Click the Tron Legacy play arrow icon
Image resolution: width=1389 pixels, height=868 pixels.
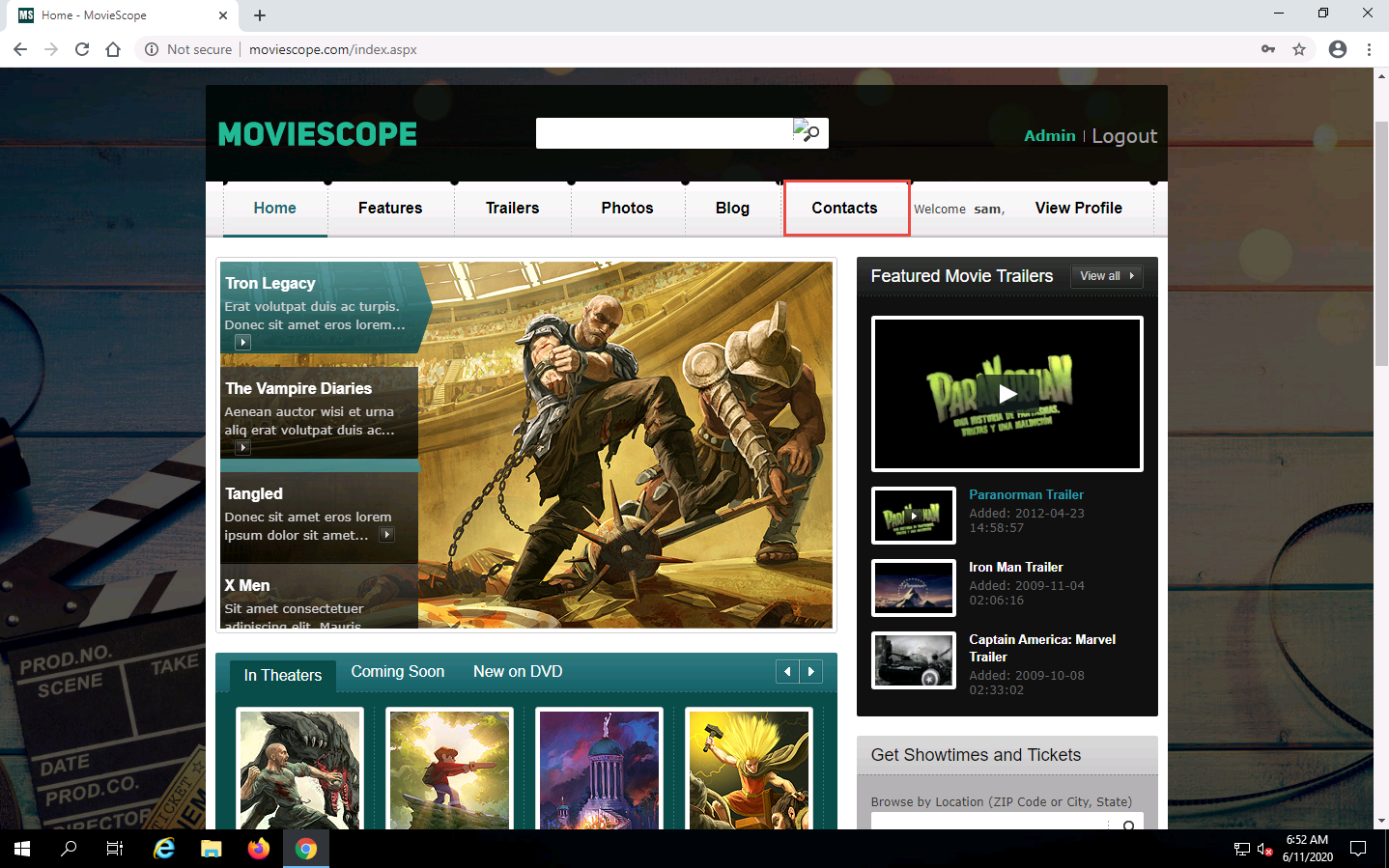pos(243,342)
